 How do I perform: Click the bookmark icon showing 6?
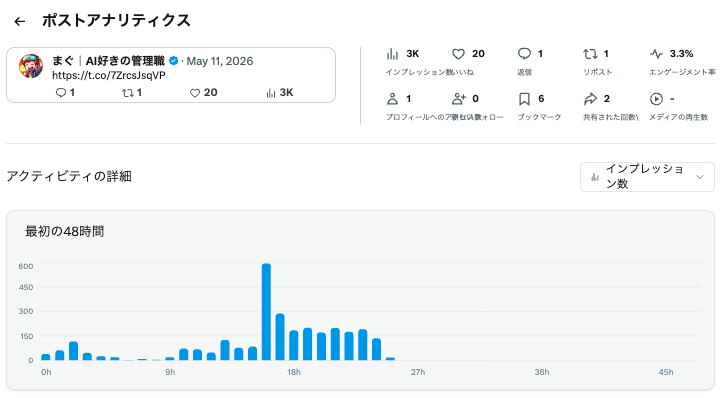point(524,99)
